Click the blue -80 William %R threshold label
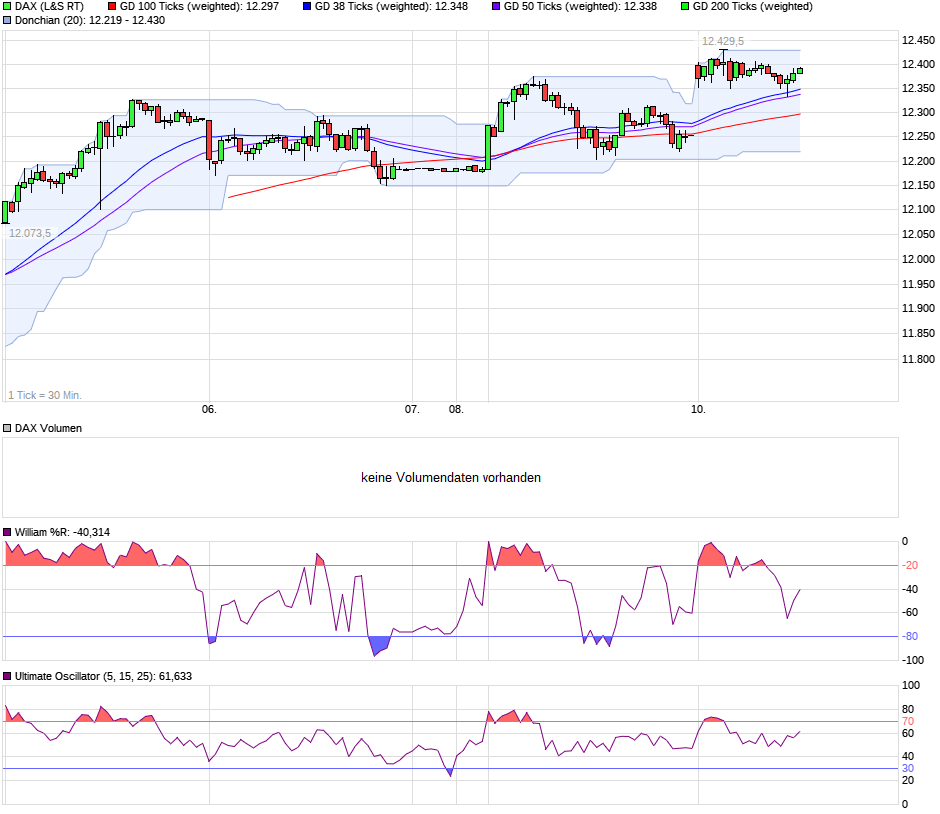 [910, 636]
